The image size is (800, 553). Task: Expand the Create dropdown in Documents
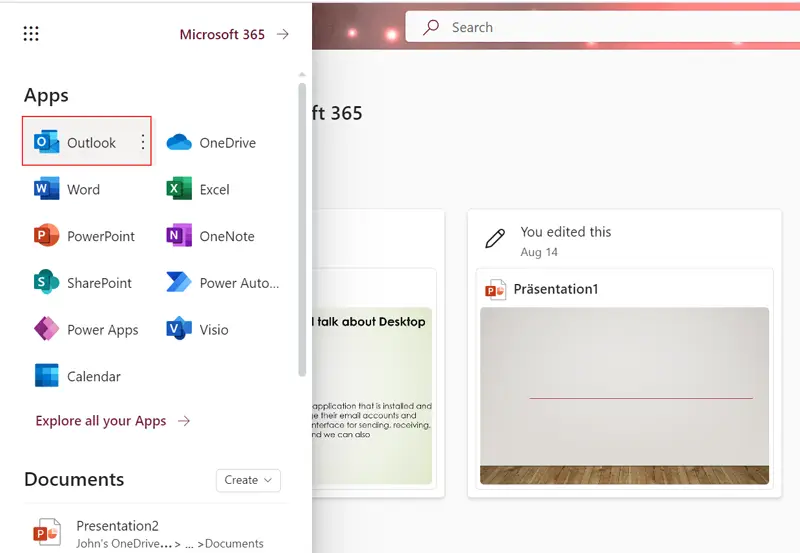[248, 480]
